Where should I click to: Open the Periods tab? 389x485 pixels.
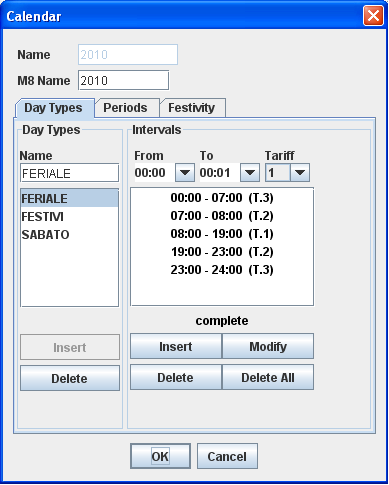click(126, 108)
